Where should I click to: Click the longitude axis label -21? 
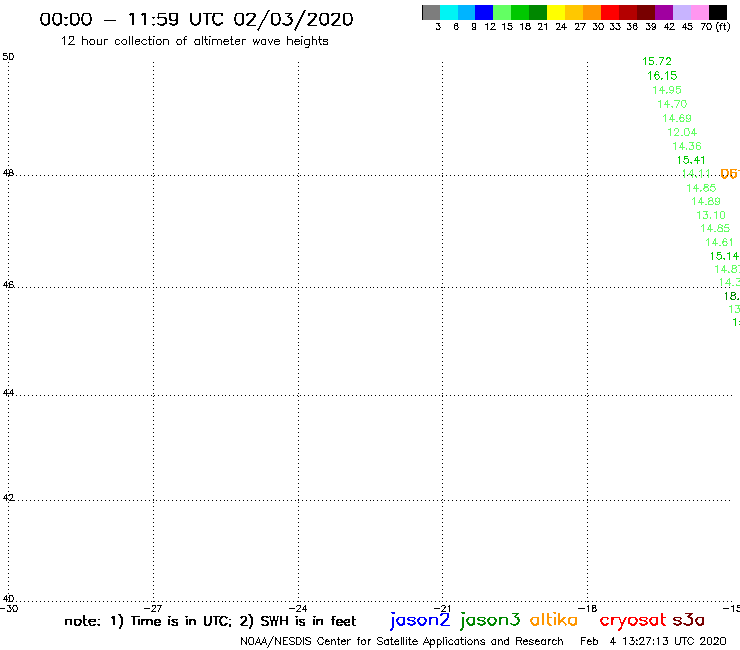pyautogui.click(x=442, y=608)
